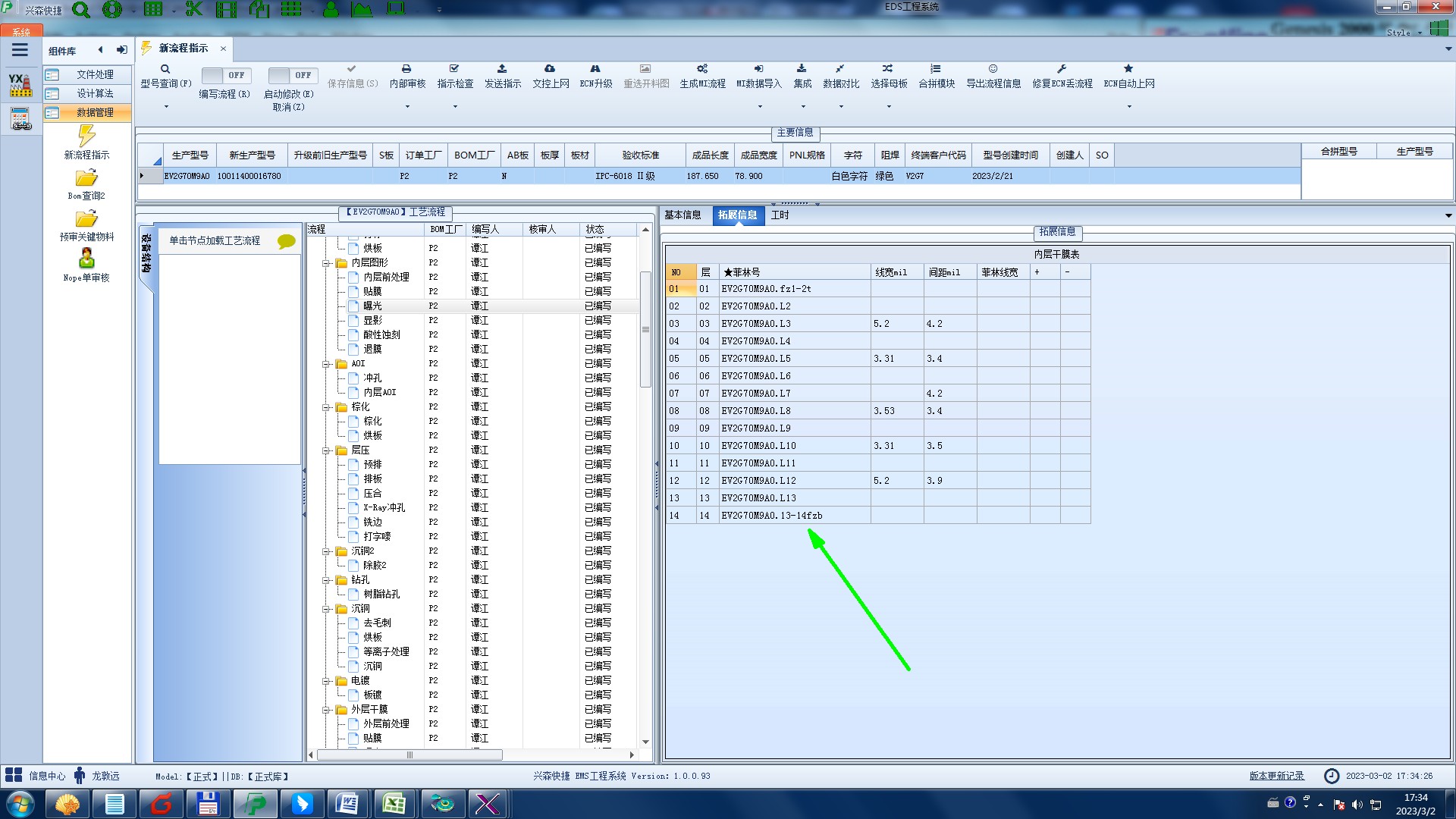Open Excel from the Windows taskbar
Screen dimensions: 1456x819
(394, 804)
